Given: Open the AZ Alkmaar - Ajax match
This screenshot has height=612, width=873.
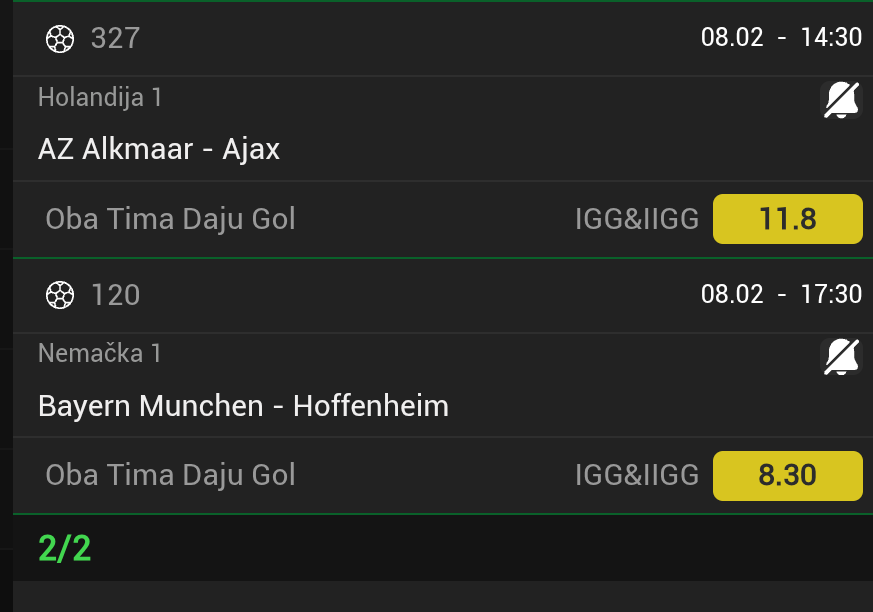Looking at the screenshot, I should point(159,149).
